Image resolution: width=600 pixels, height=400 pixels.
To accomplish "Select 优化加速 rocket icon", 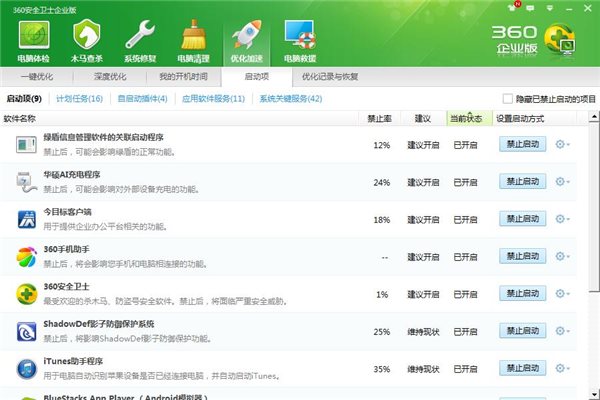I will [x=247, y=41].
